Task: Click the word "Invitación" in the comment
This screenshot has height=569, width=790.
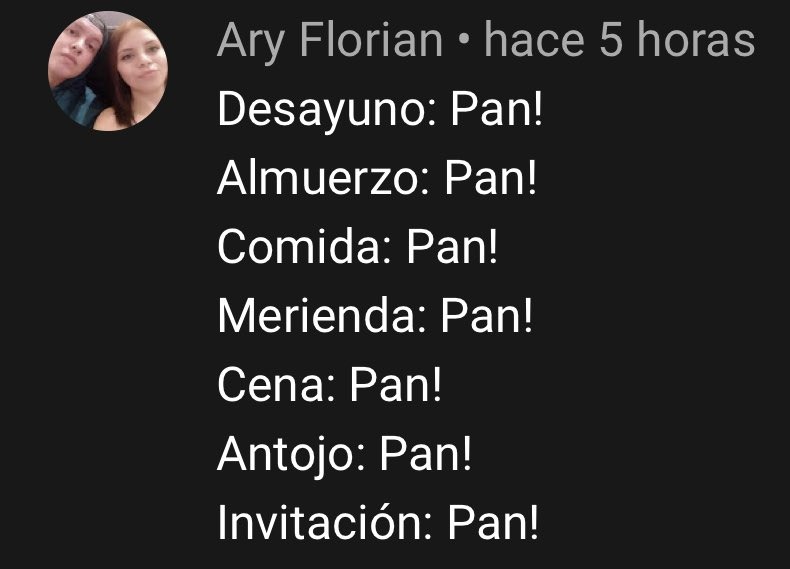Action: click(320, 523)
